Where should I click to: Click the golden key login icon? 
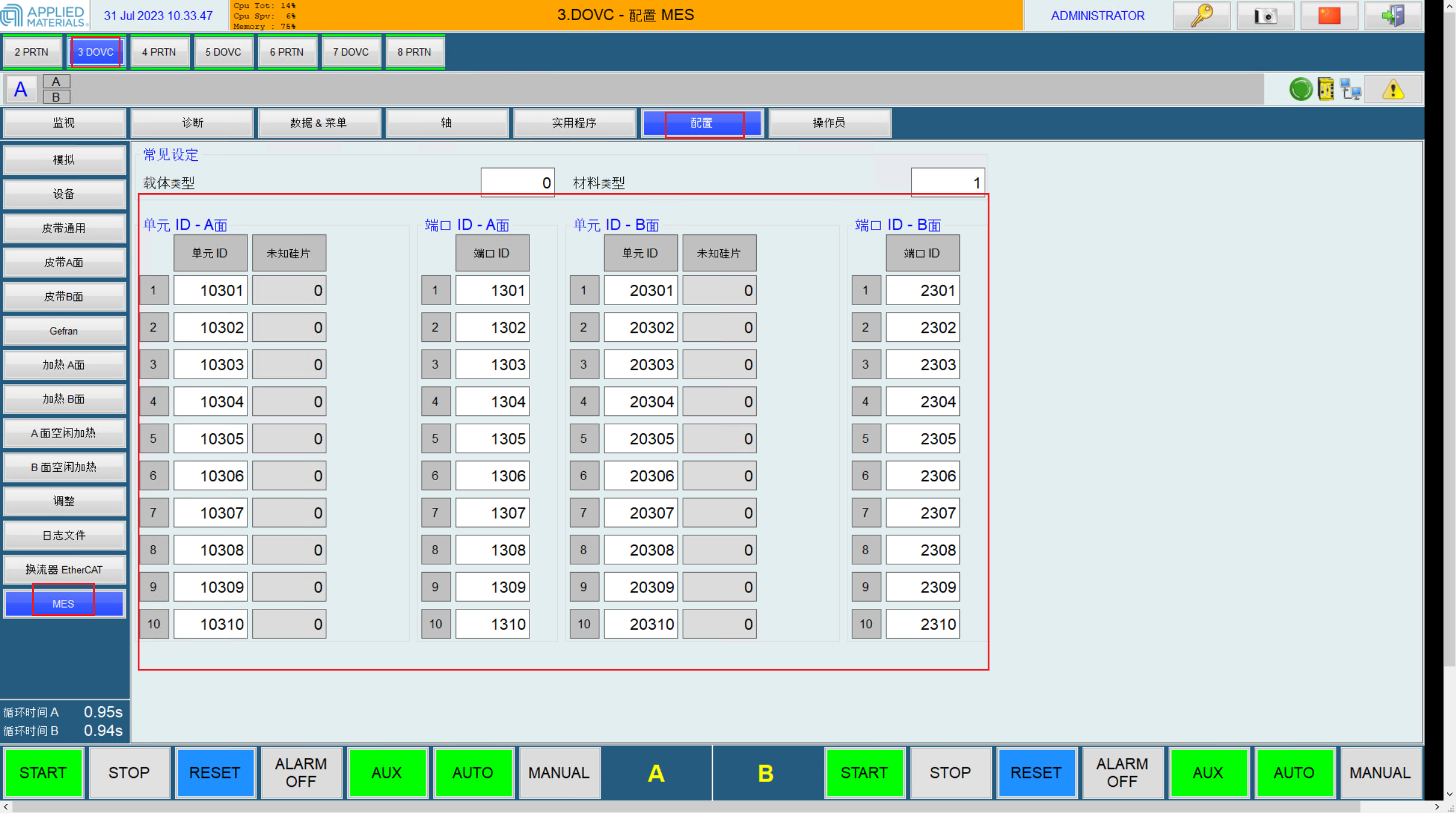point(1201,15)
